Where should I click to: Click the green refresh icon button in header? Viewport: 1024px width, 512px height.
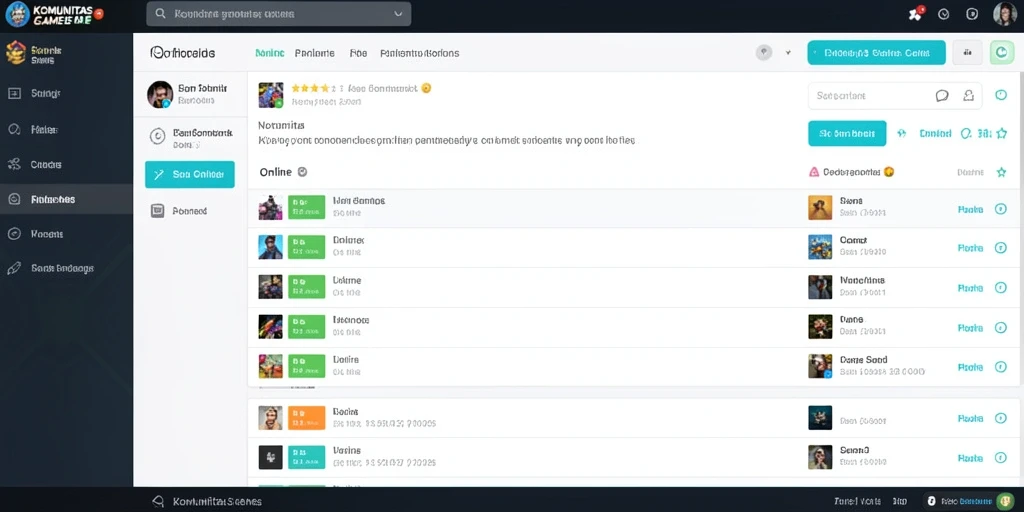point(1002,52)
